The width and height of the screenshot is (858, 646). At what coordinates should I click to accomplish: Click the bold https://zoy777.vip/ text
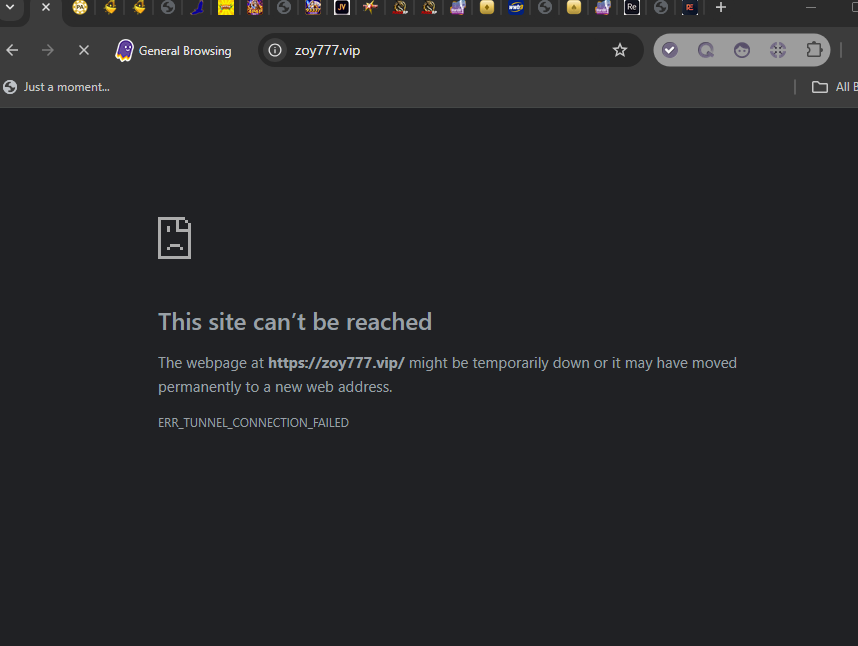(x=336, y=363)
